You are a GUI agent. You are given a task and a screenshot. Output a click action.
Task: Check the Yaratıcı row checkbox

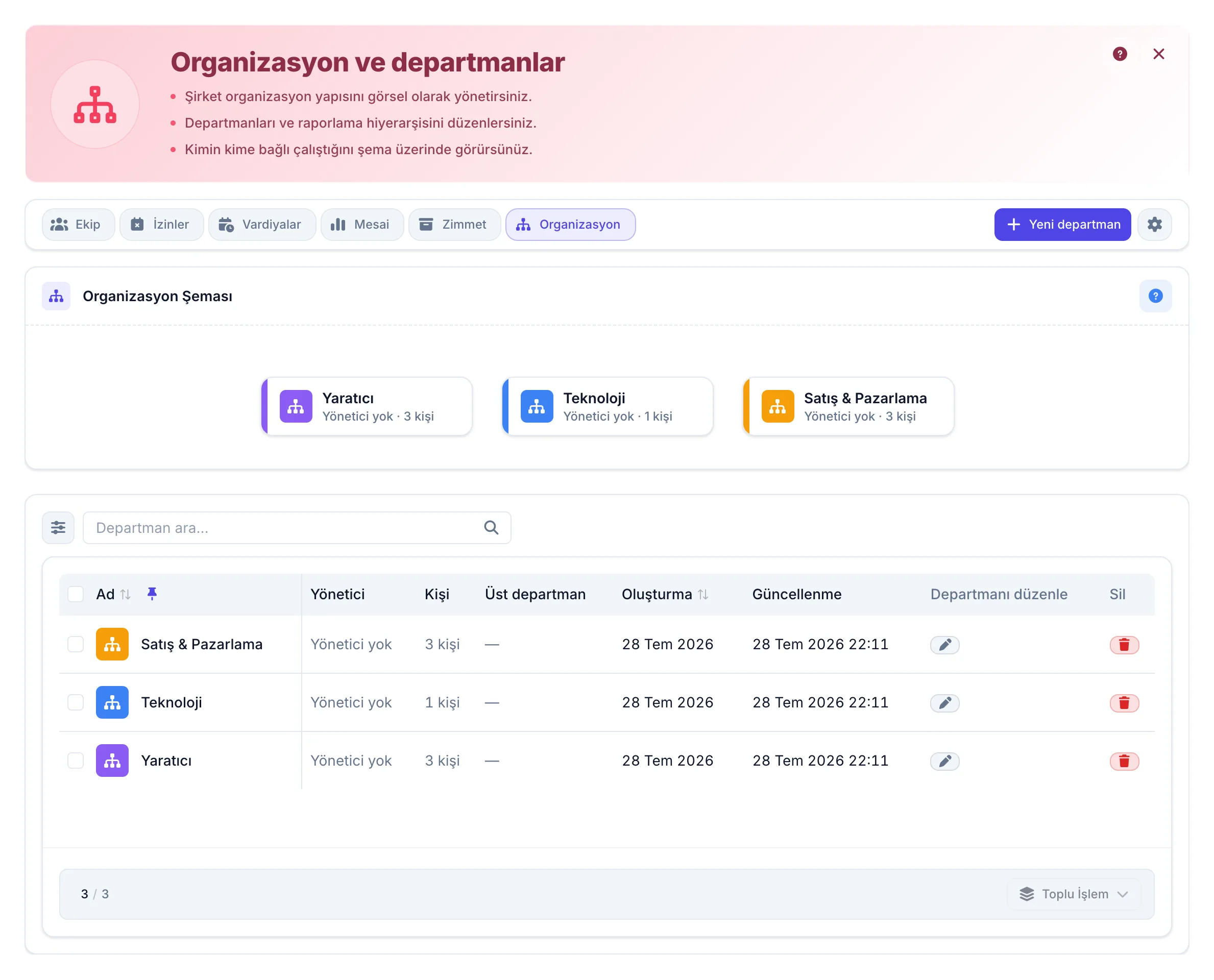(76, 761)
